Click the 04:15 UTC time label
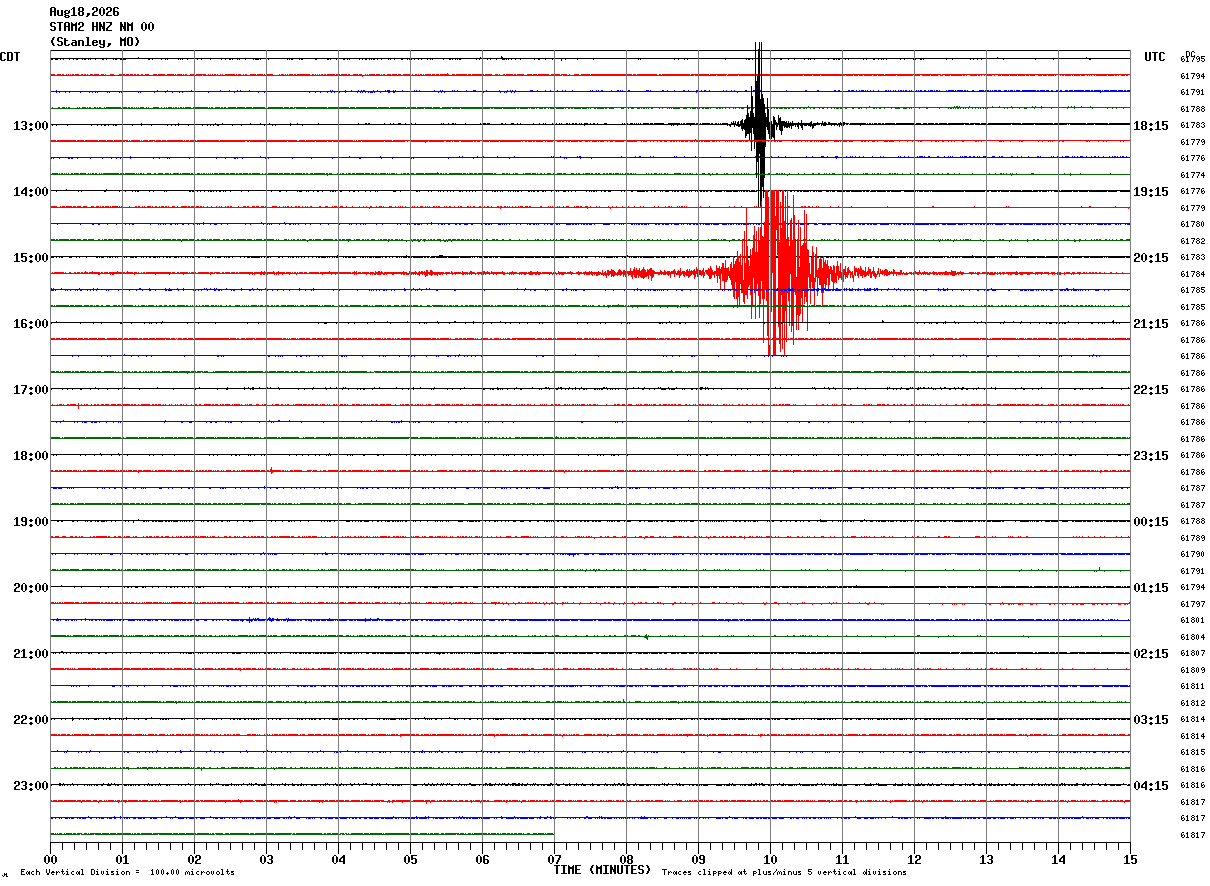Screen dimensions: 1210x886 pyautogui.click(x=1150, y=786)
